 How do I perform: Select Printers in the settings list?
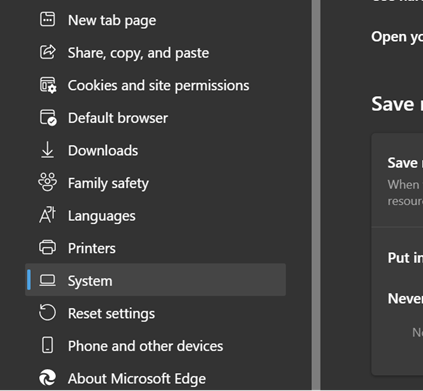click(155, 248)
